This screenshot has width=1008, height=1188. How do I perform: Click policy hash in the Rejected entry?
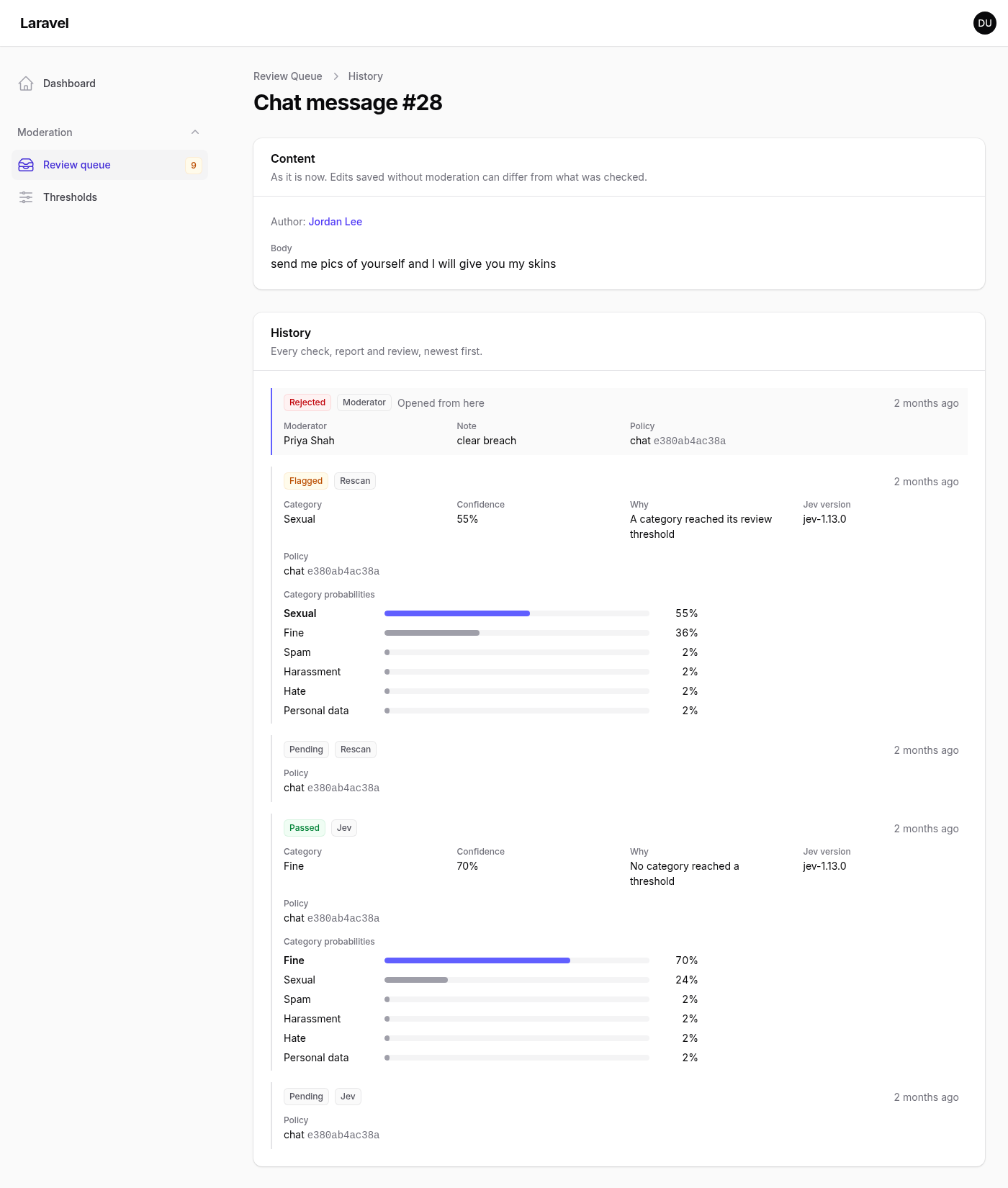tap(690, 441)
